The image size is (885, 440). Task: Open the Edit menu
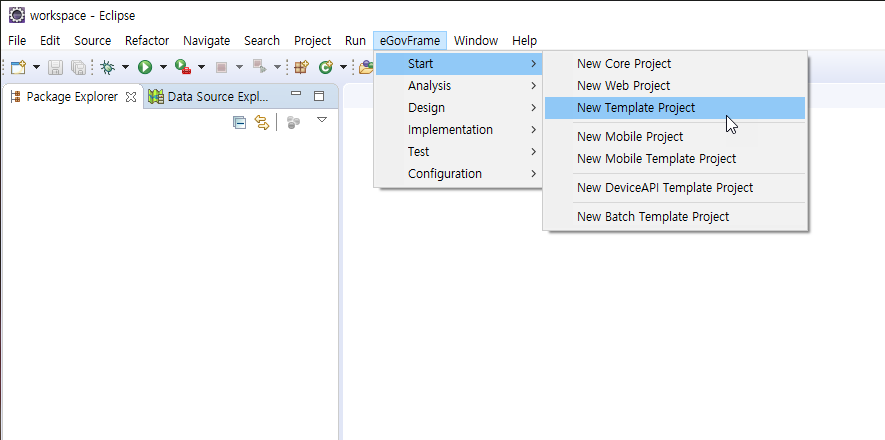coord(50,41)
